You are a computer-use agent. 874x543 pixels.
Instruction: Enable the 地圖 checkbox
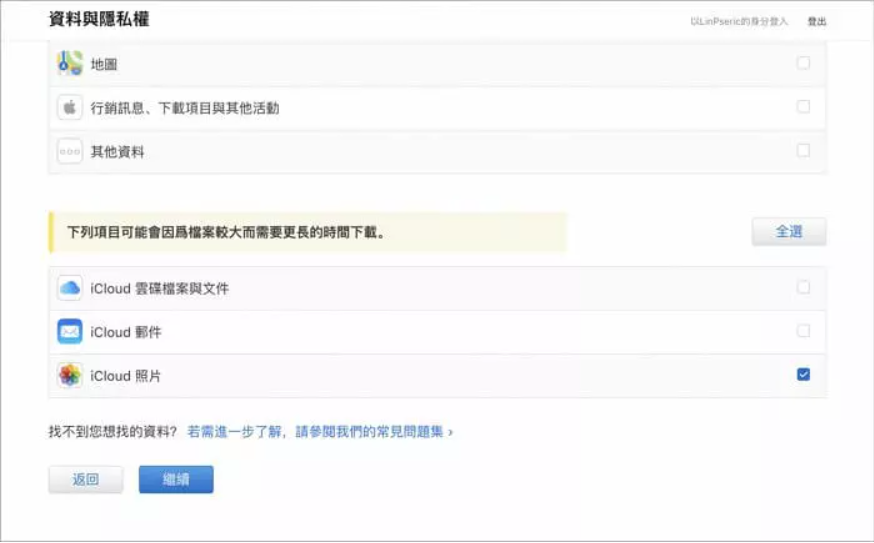(x=803, y=63)
